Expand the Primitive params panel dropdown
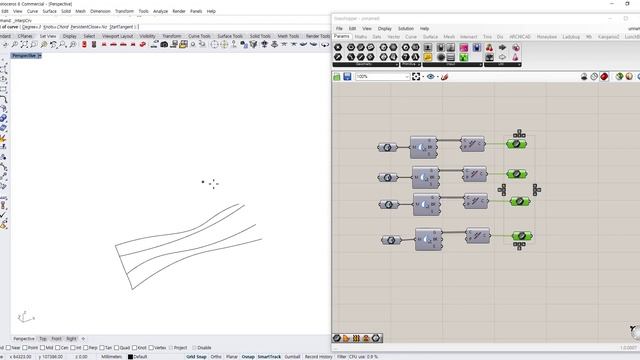 pyautogui.click(x=419, y=64)
